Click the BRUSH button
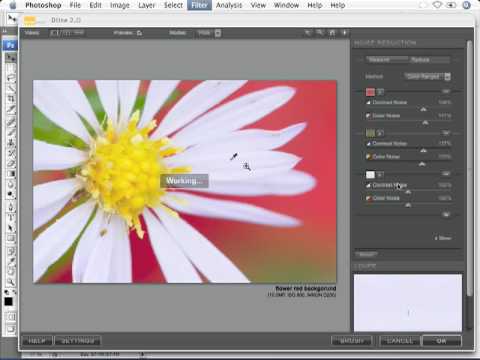This screenshot has width=480, height=360. point(352,341)
